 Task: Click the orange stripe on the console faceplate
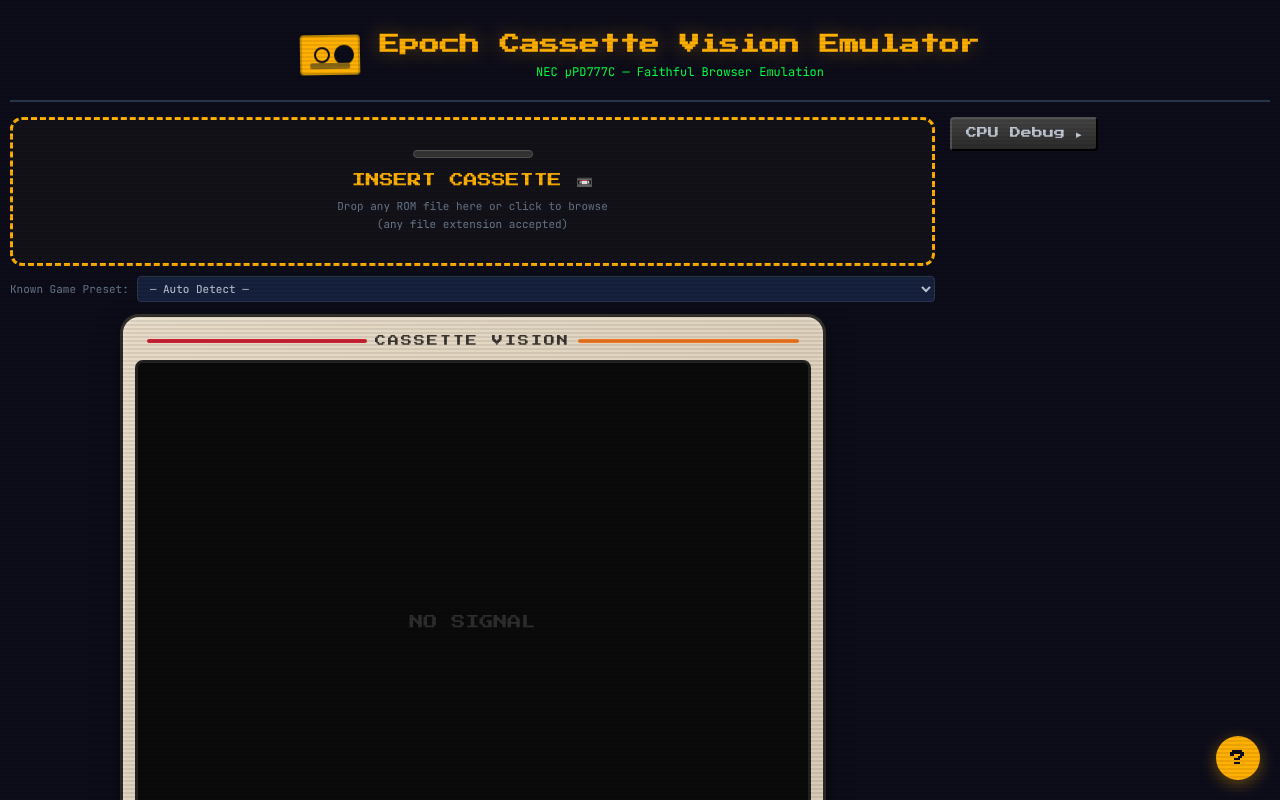click(x=688, y=340)
